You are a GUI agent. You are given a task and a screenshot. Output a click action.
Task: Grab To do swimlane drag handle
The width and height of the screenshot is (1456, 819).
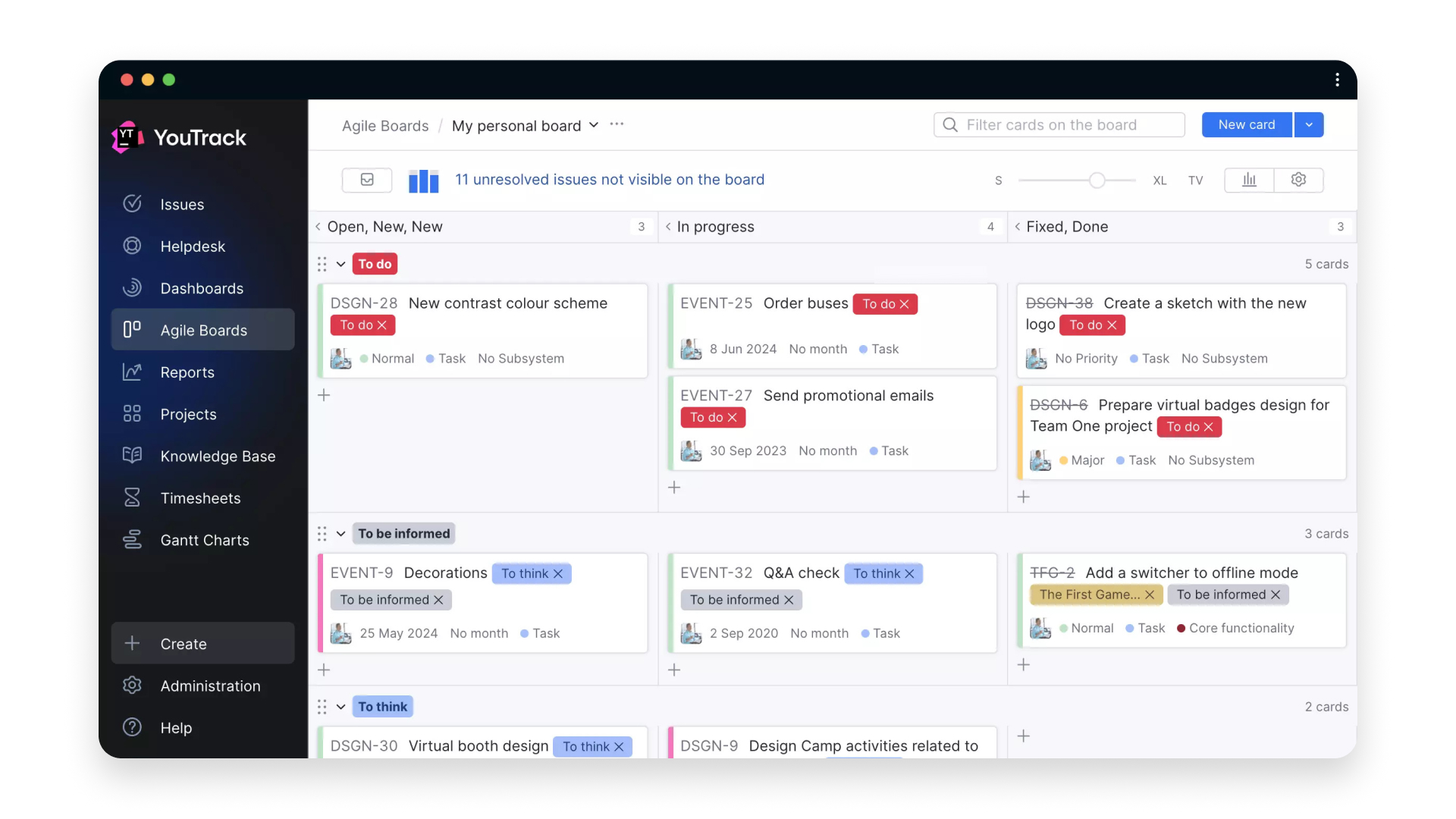tap(322, 264)
